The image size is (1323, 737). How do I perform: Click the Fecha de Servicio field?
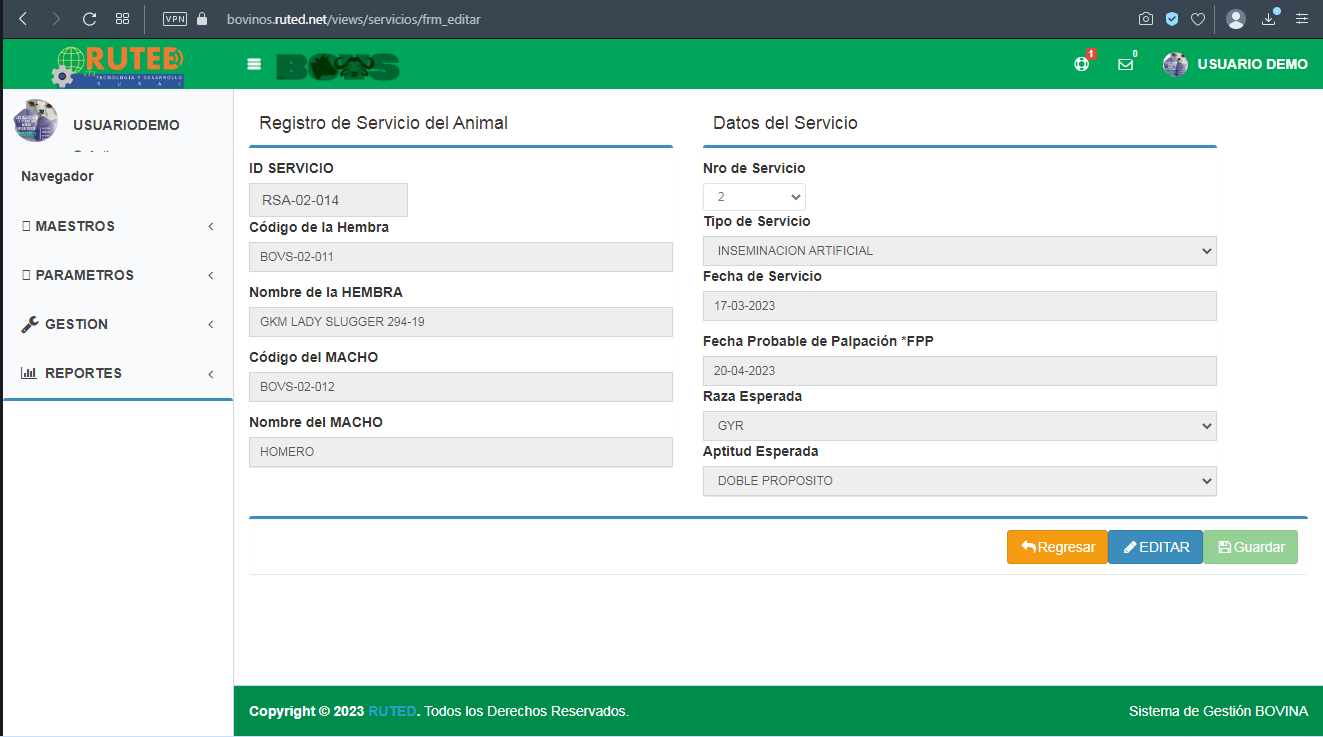959,306
